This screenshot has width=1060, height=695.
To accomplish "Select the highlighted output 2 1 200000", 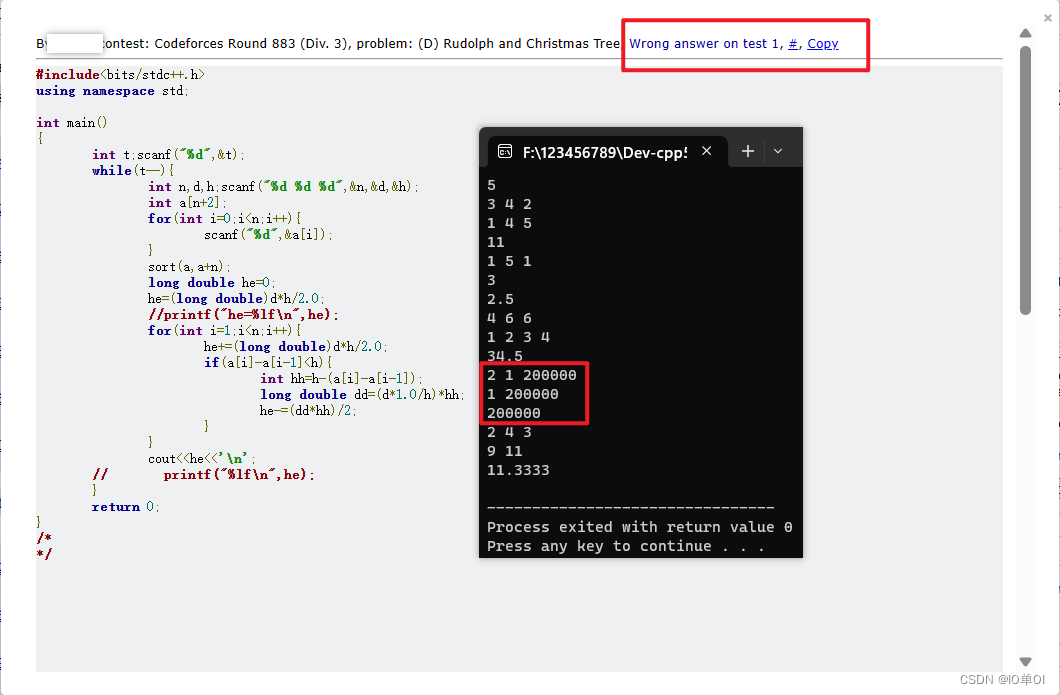I will click(533, 375).
